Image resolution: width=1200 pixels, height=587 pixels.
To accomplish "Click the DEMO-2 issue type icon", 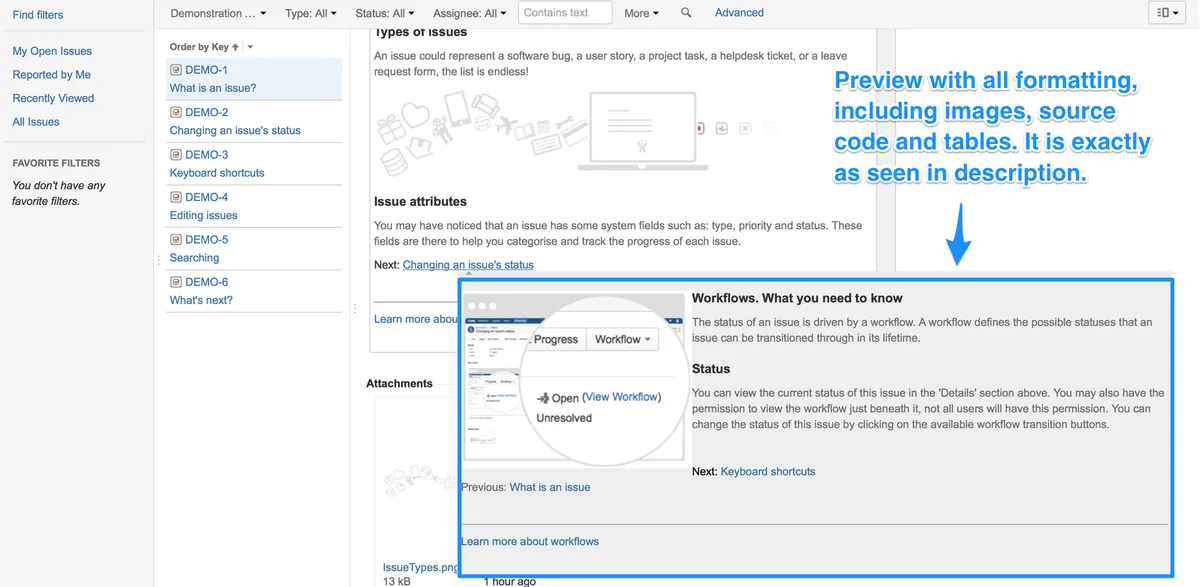I will point(176,112).
